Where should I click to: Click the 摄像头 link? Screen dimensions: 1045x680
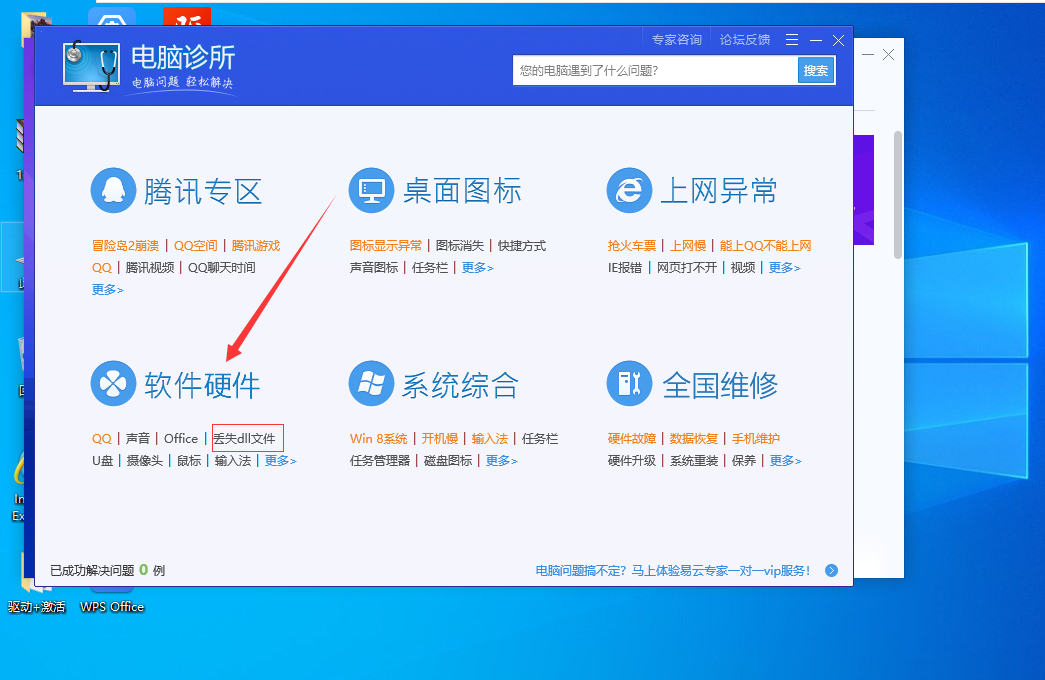(145, 461)
